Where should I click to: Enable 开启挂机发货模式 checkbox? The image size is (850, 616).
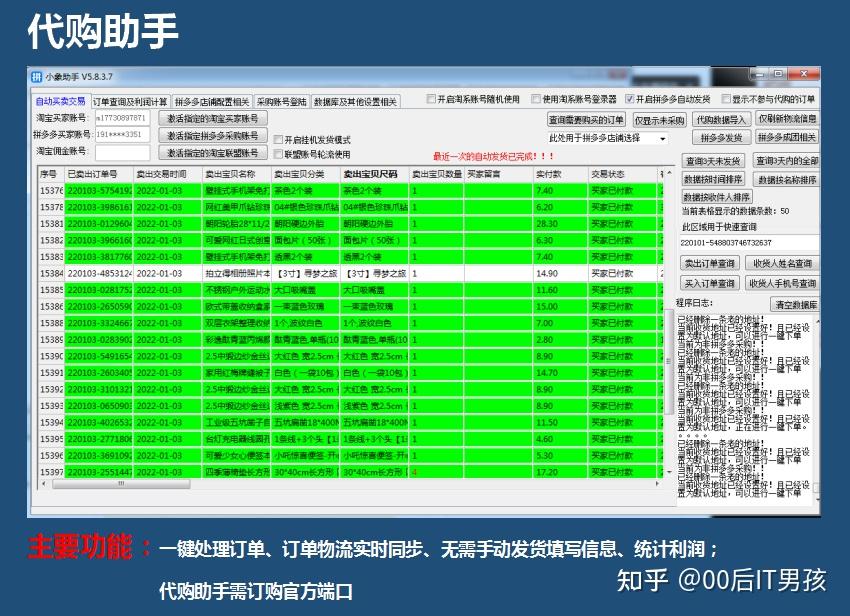pos(279,140)
